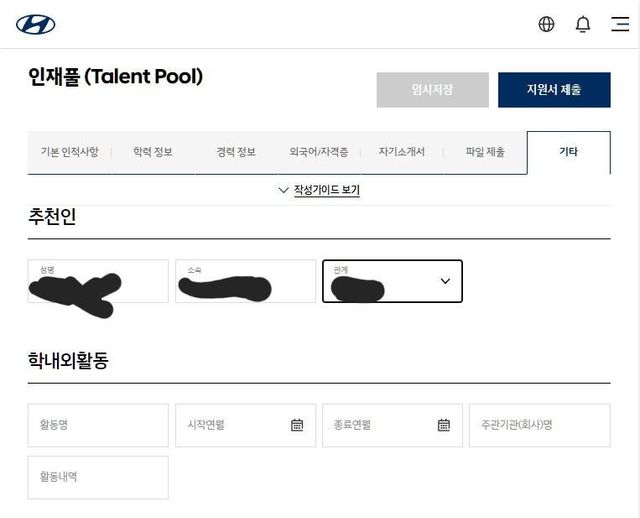Switch to 기본 인적사항 tab

pyautogui.click(x=69, y=152)
